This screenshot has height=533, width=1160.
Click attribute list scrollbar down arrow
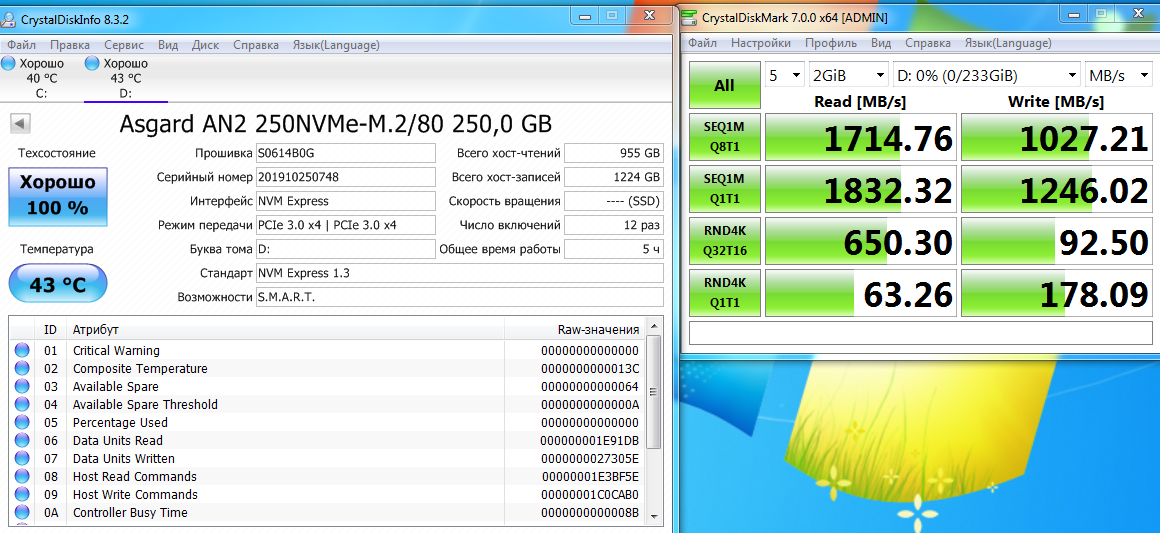tap(653, 516)
